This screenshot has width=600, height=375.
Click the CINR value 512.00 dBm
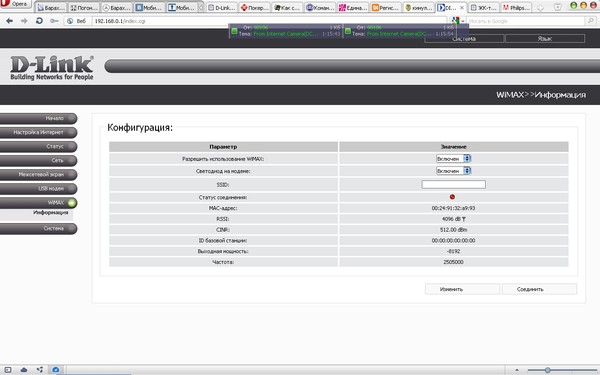453,230
